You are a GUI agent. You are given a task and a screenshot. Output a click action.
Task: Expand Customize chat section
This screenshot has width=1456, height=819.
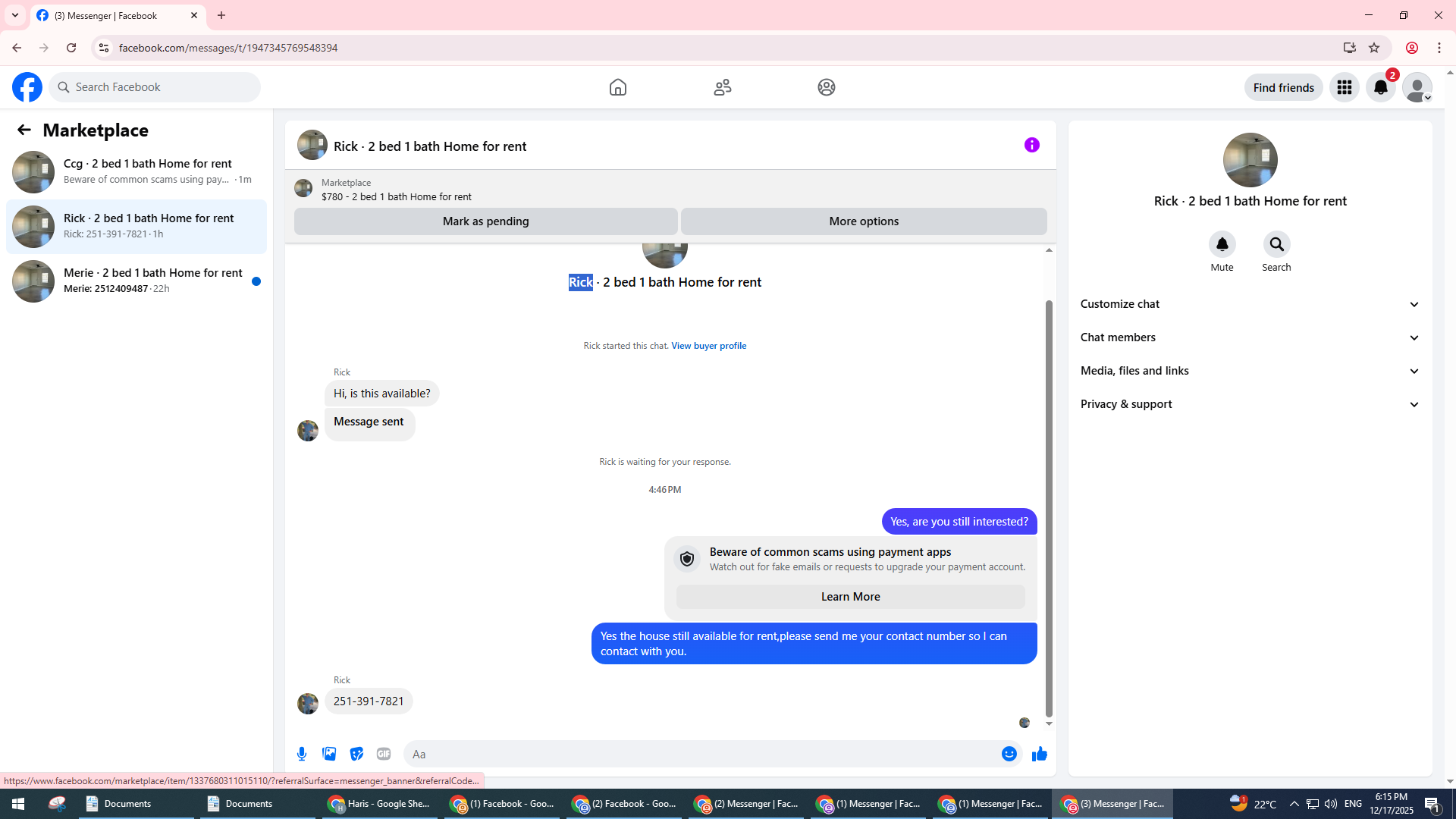coord(1250,304)
